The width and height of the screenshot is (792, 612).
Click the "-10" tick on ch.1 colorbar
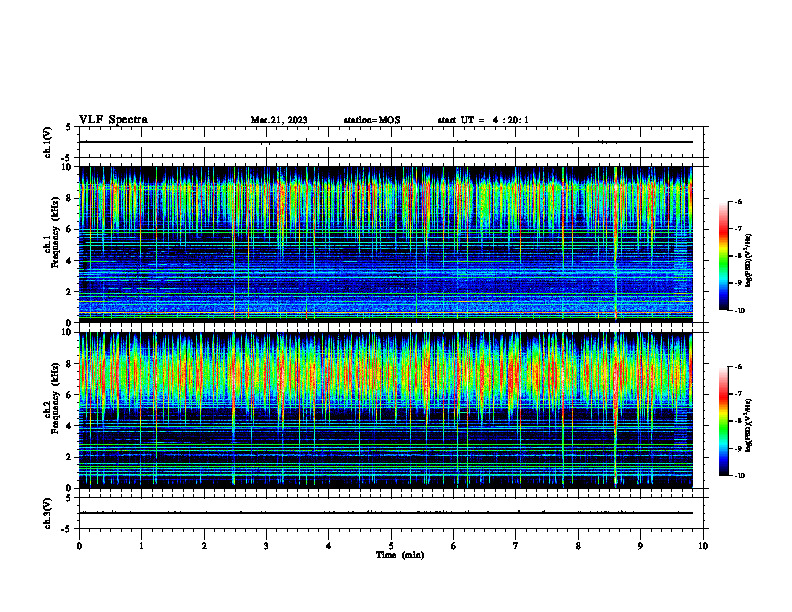740,311
